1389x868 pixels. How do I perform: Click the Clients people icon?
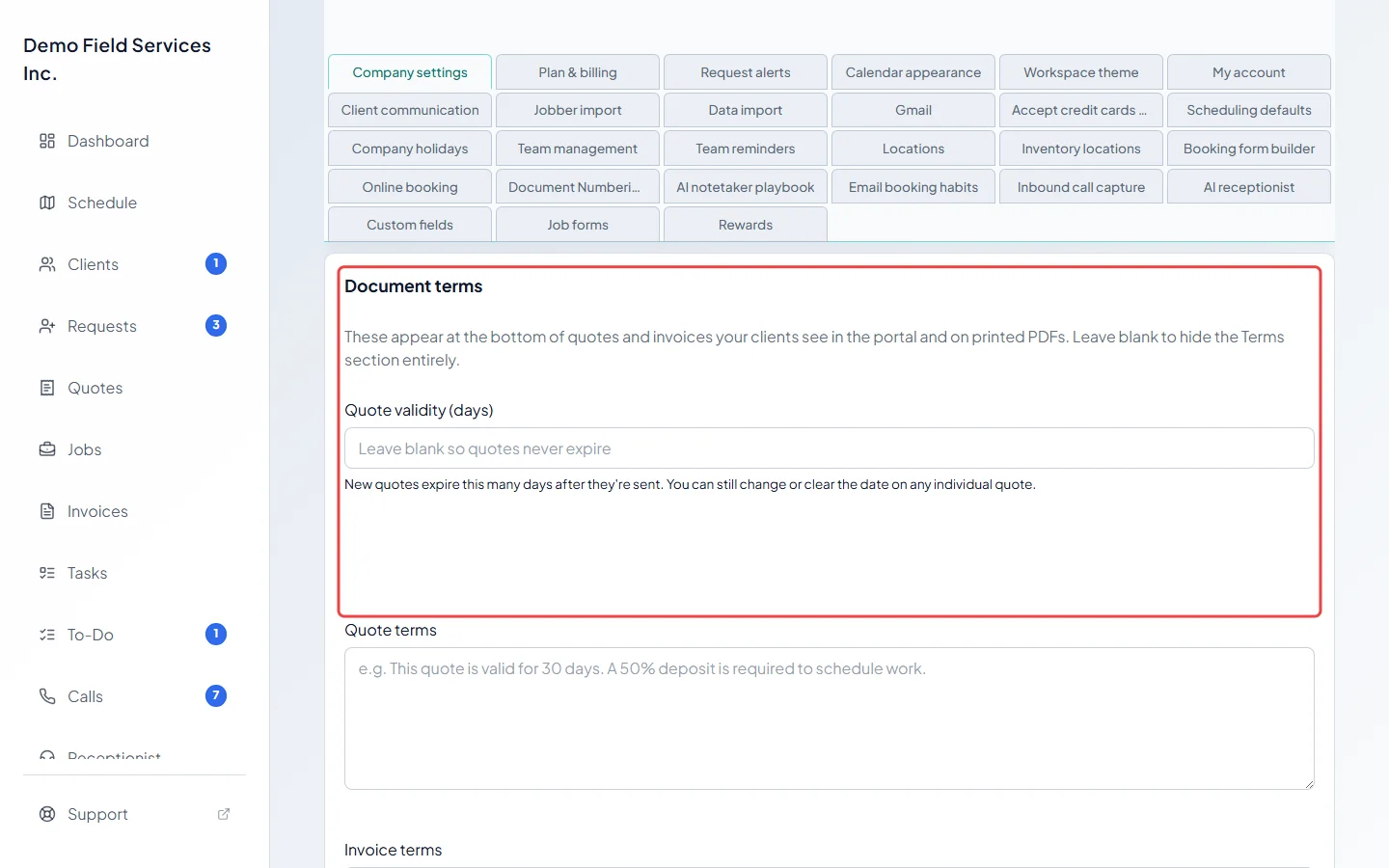(47, 264)
